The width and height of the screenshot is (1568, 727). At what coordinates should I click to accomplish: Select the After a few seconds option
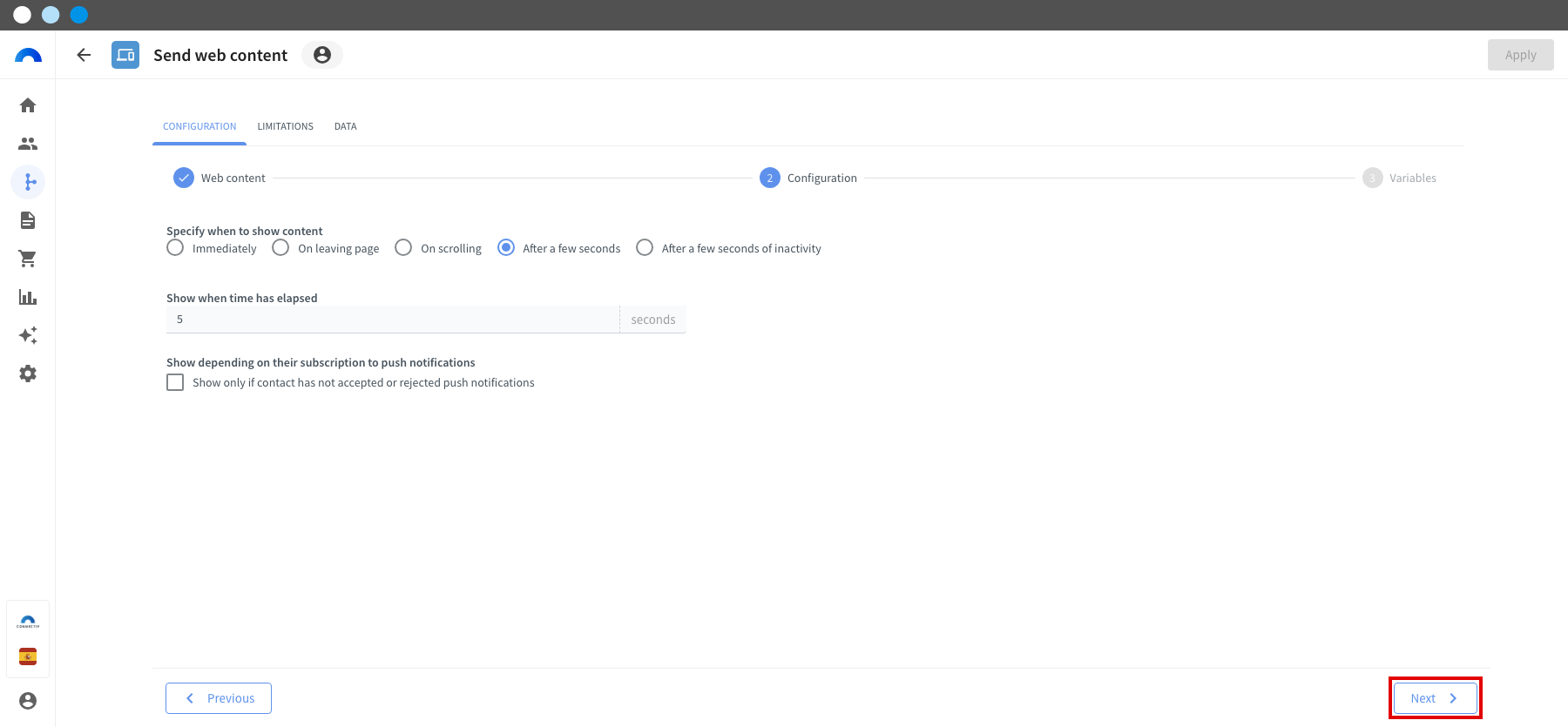point(506,247)
